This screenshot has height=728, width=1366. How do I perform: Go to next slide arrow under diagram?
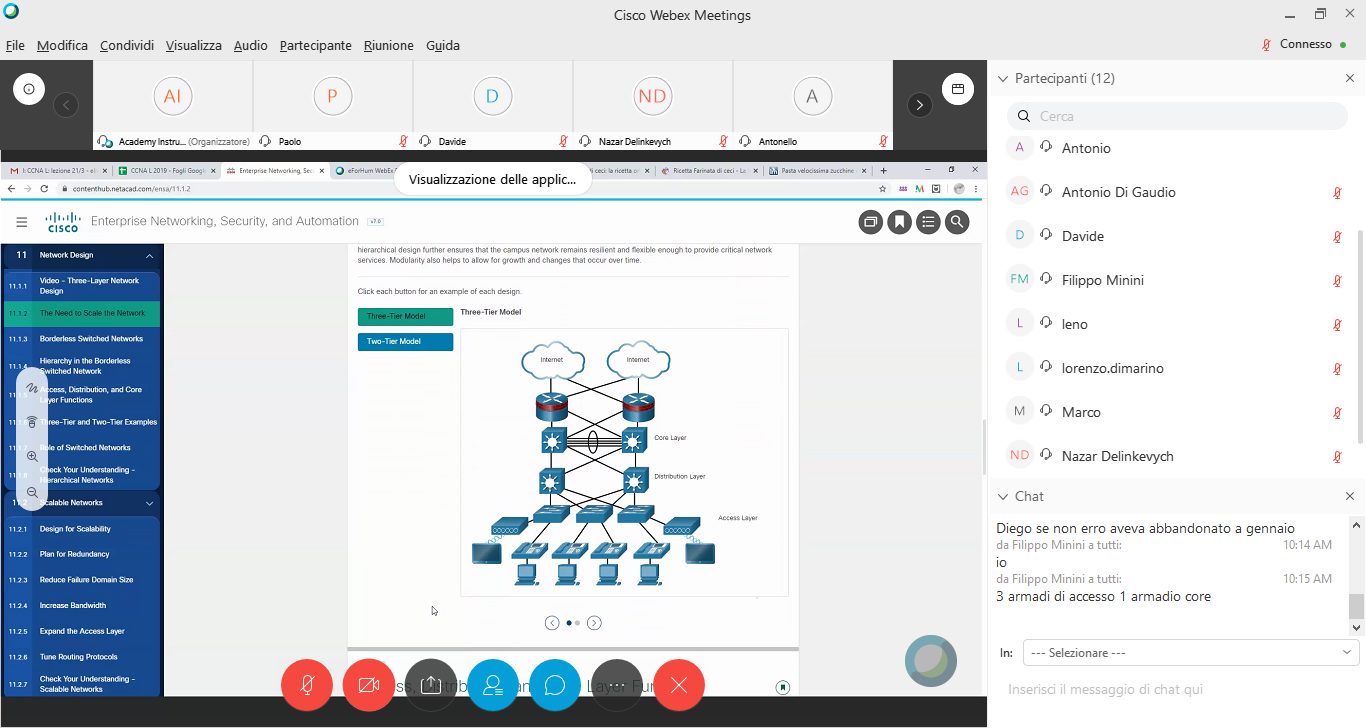pyautogui.click(x=594, y=623)
